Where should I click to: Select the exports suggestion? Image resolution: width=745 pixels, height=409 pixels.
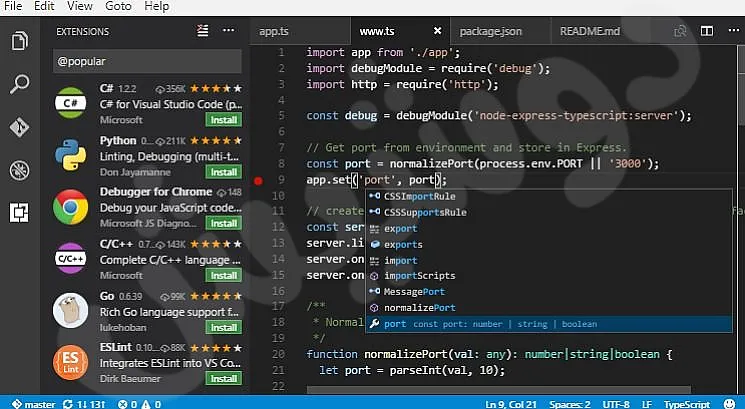[x=549, y=245]
